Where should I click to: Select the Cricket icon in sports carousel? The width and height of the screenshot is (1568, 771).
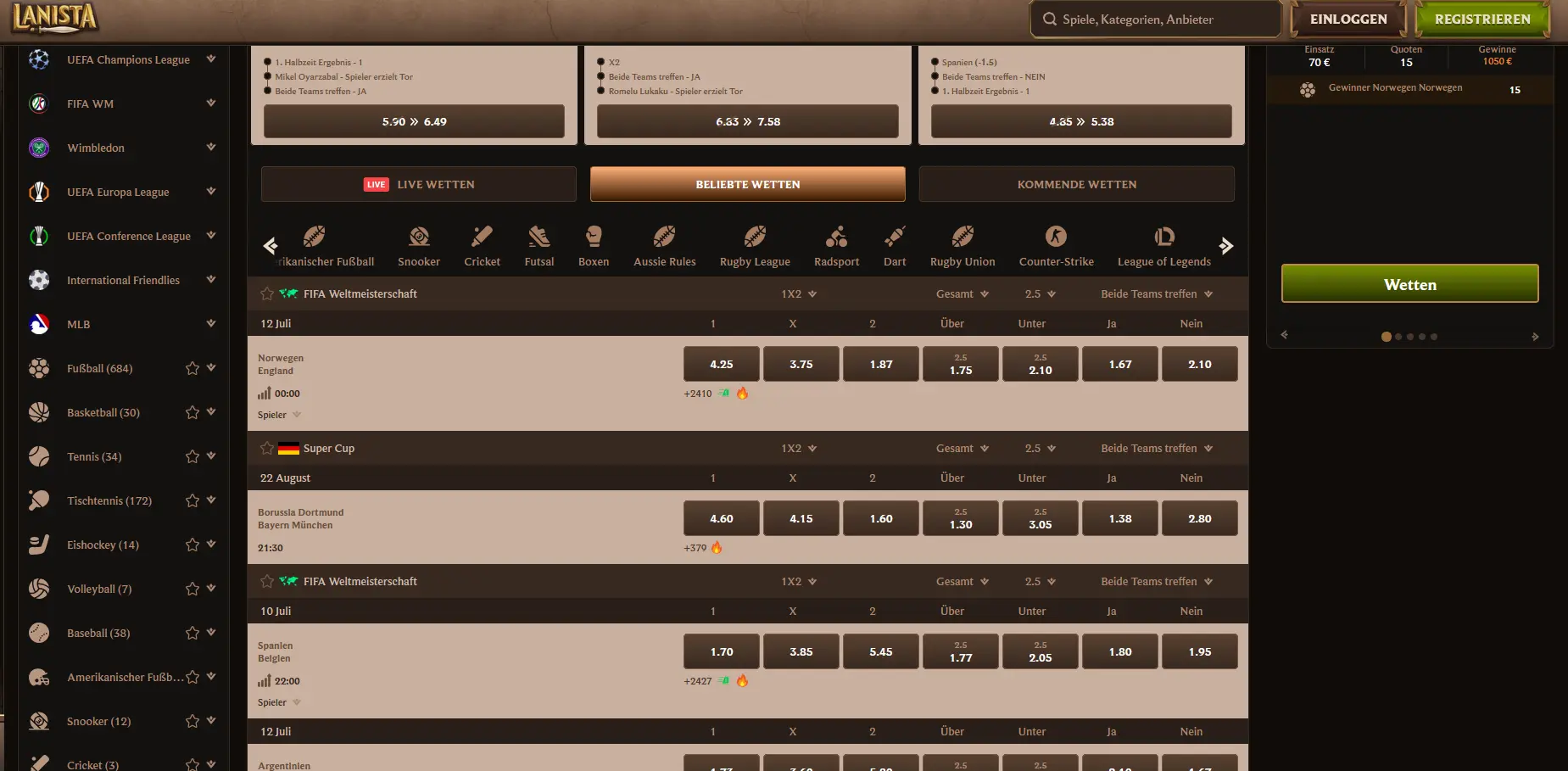(482, 237)
